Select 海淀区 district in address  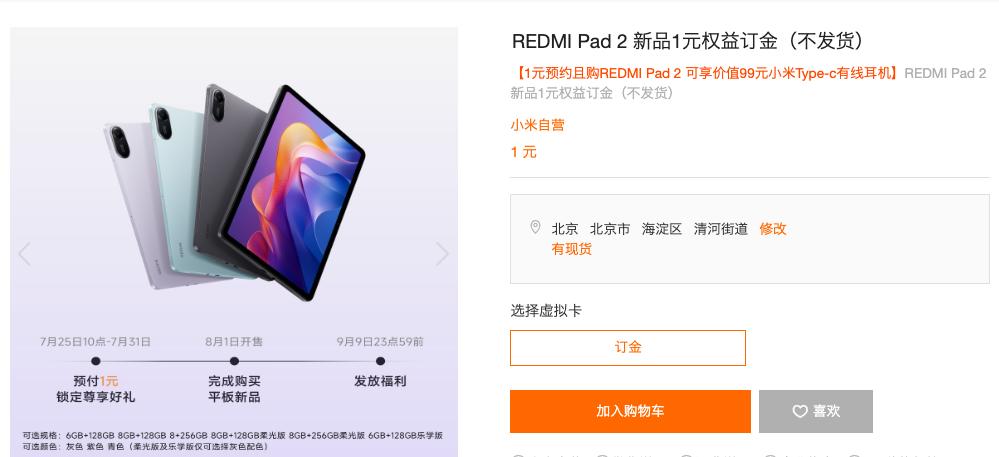[662, 229]
